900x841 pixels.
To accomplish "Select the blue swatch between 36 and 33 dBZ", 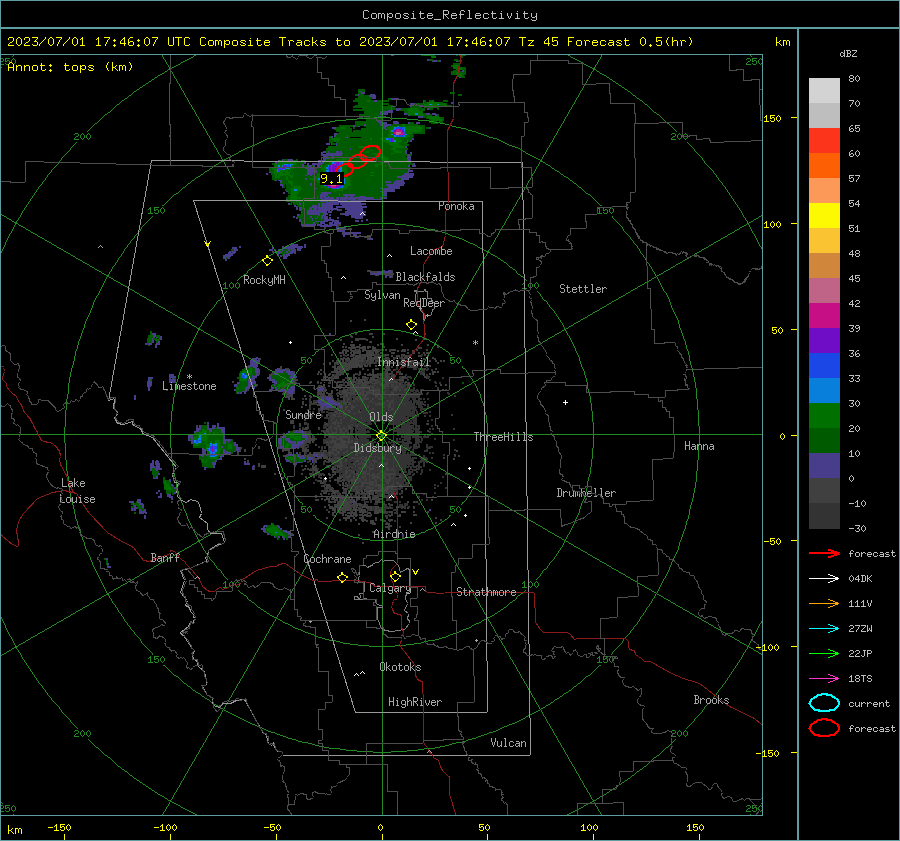I will [x=824, y=366].
